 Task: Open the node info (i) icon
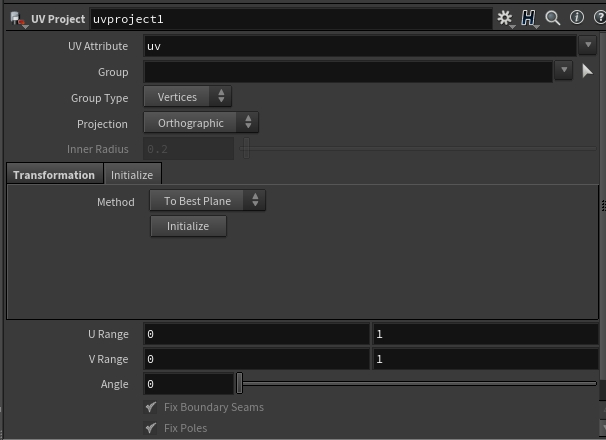[576, 18]
